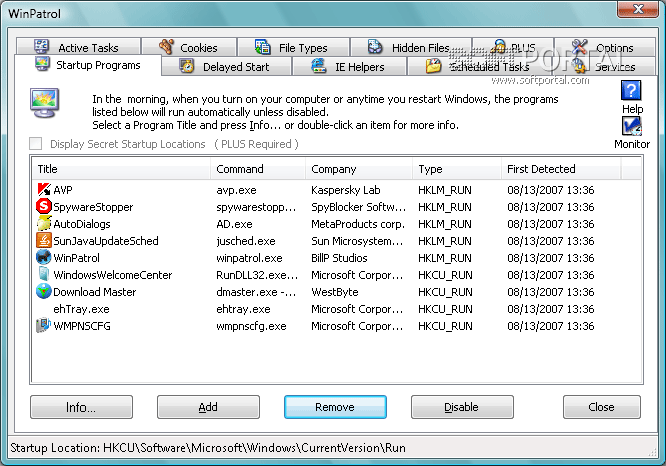Sort list by Command column header
Image resolution: width=666 pixels, height=466 pixels.
pos(258,169)
